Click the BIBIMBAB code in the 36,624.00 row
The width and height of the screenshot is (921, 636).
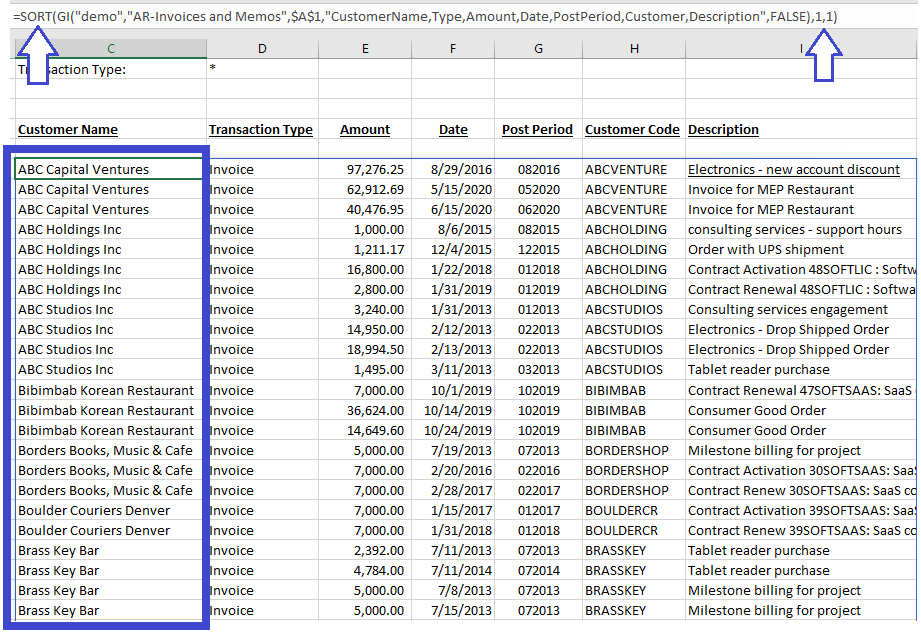point(615,410)
